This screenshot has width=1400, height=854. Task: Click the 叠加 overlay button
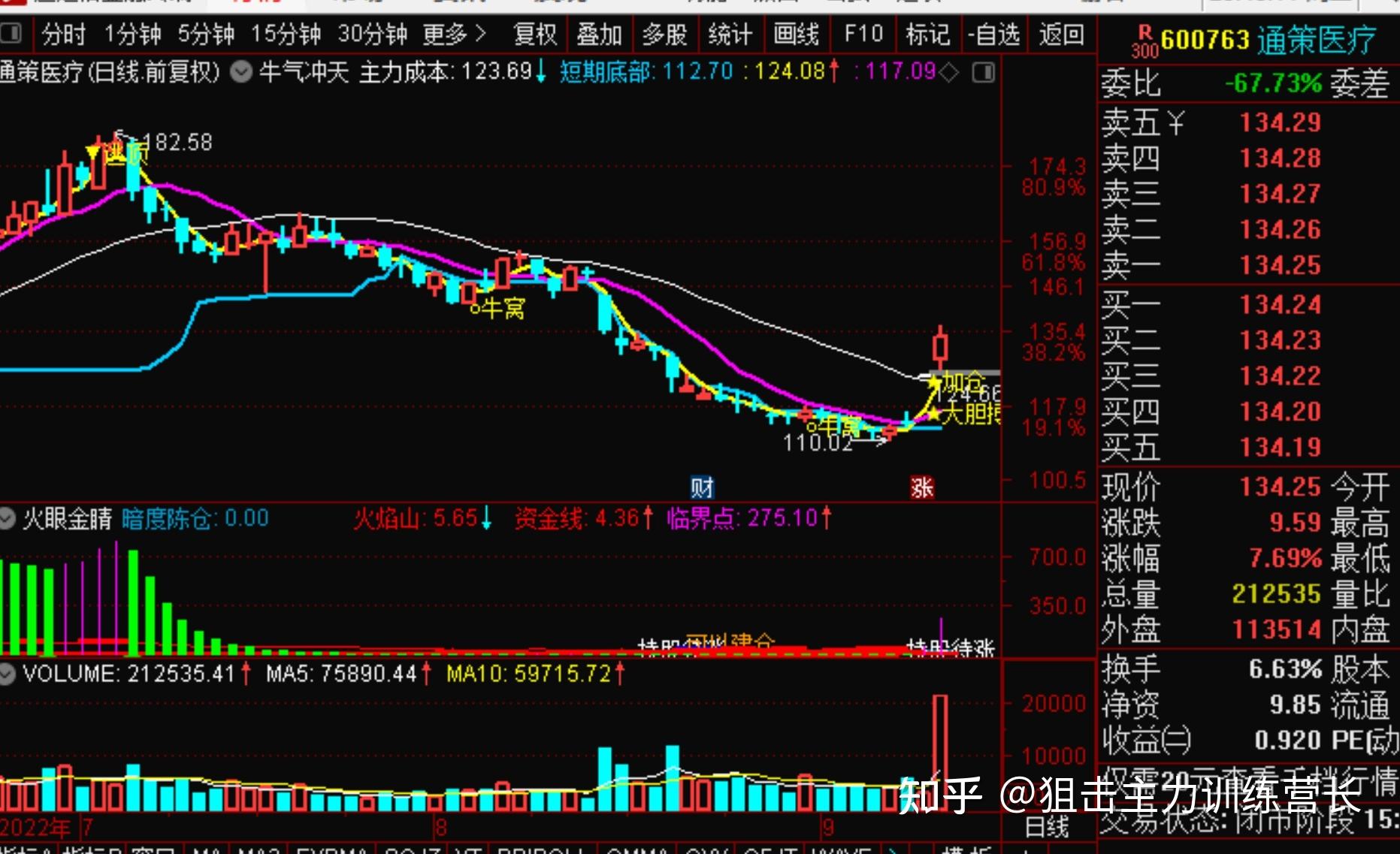pos(599,35)
